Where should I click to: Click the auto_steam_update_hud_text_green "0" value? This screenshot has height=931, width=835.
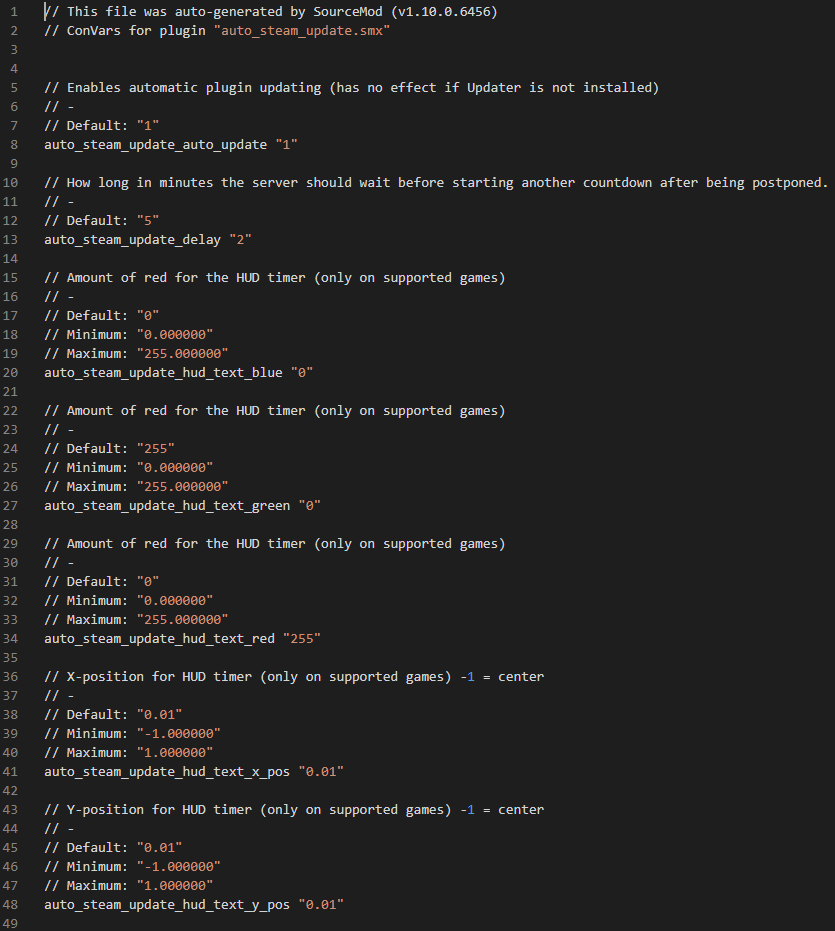(x=309, y=505)
